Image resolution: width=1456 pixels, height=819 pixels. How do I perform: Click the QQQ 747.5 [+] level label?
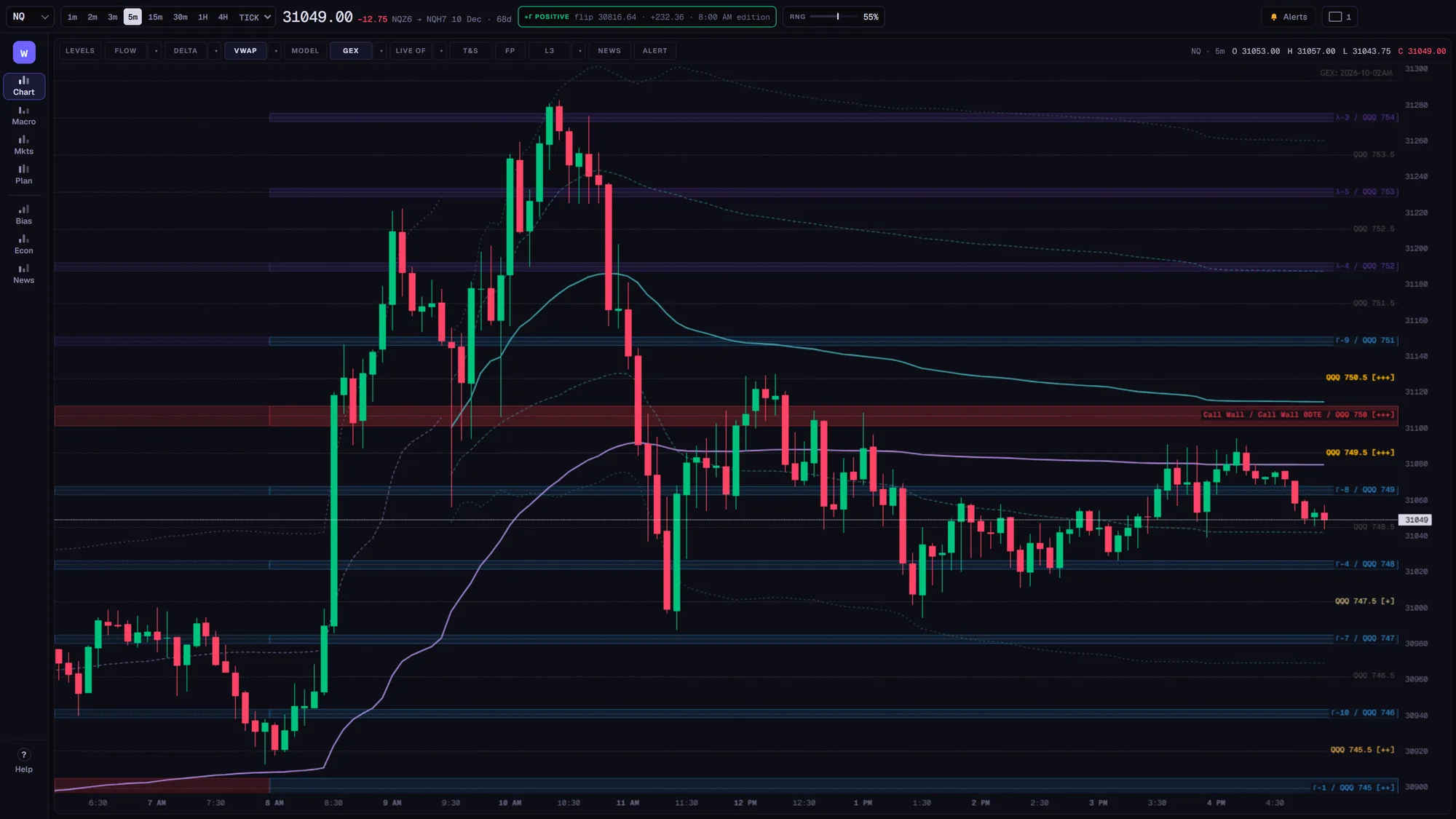point(1364,601)
